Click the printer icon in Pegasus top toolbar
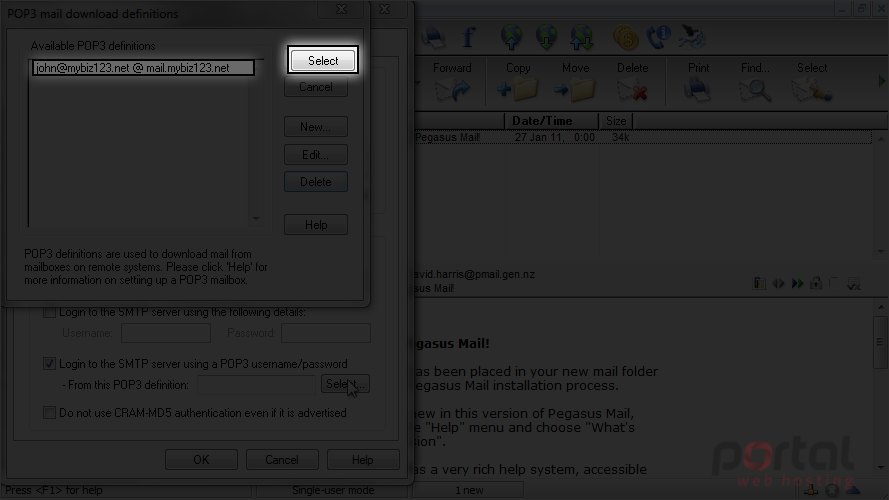This screenshot has height=500, width=889. click(x=433, y=38)
